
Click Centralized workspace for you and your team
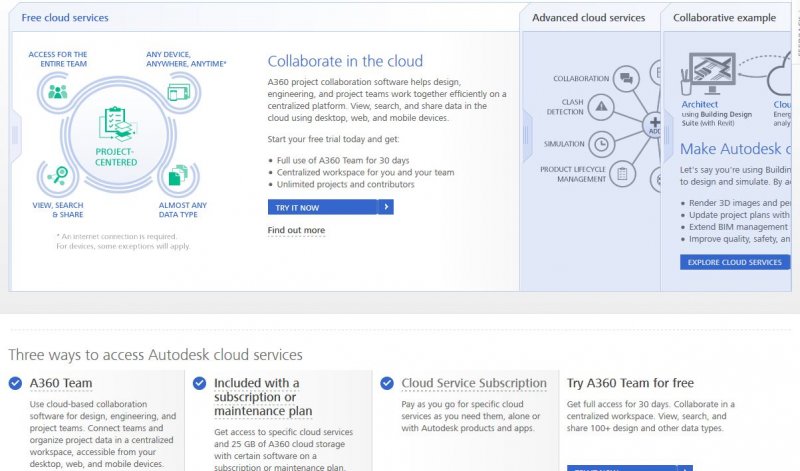365,172
